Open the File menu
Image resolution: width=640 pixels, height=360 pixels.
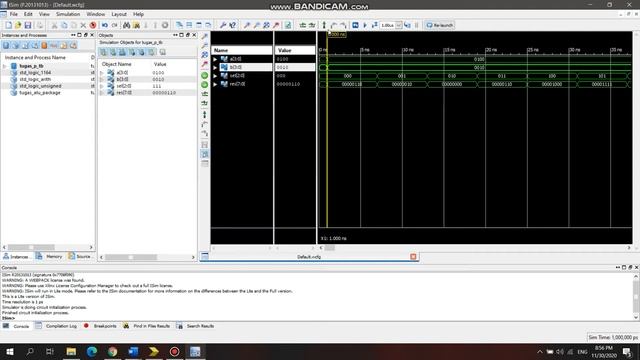coord(13,14)
